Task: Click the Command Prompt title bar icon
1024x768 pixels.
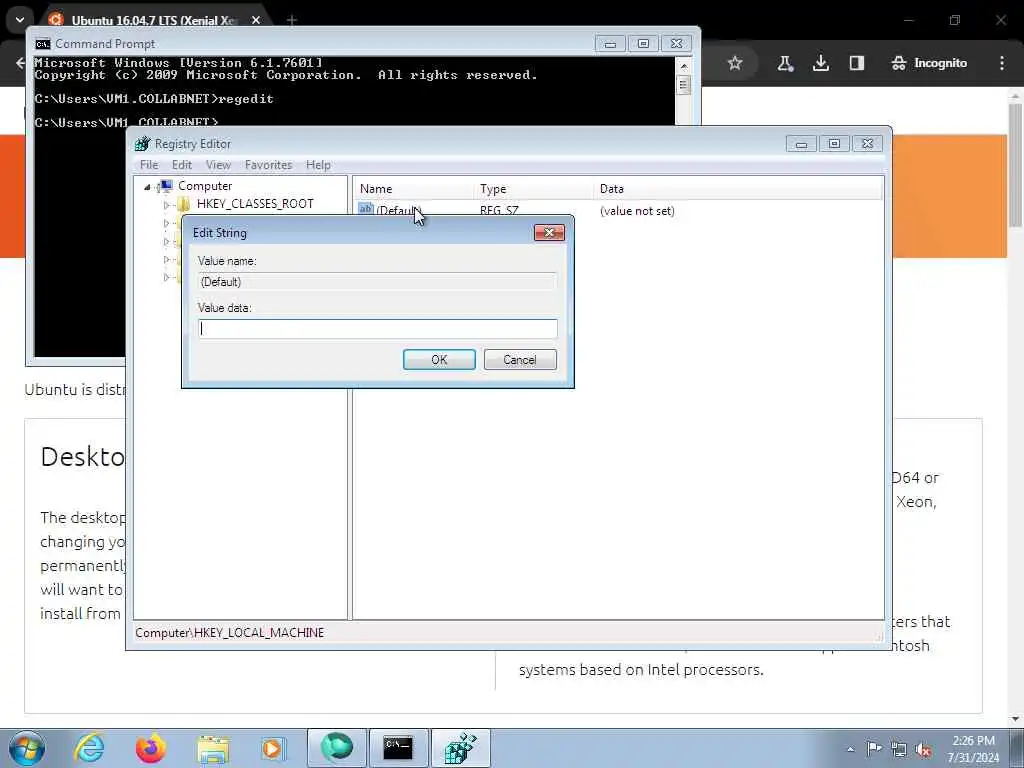Action: pyautogui.click(x=43, y=44)
